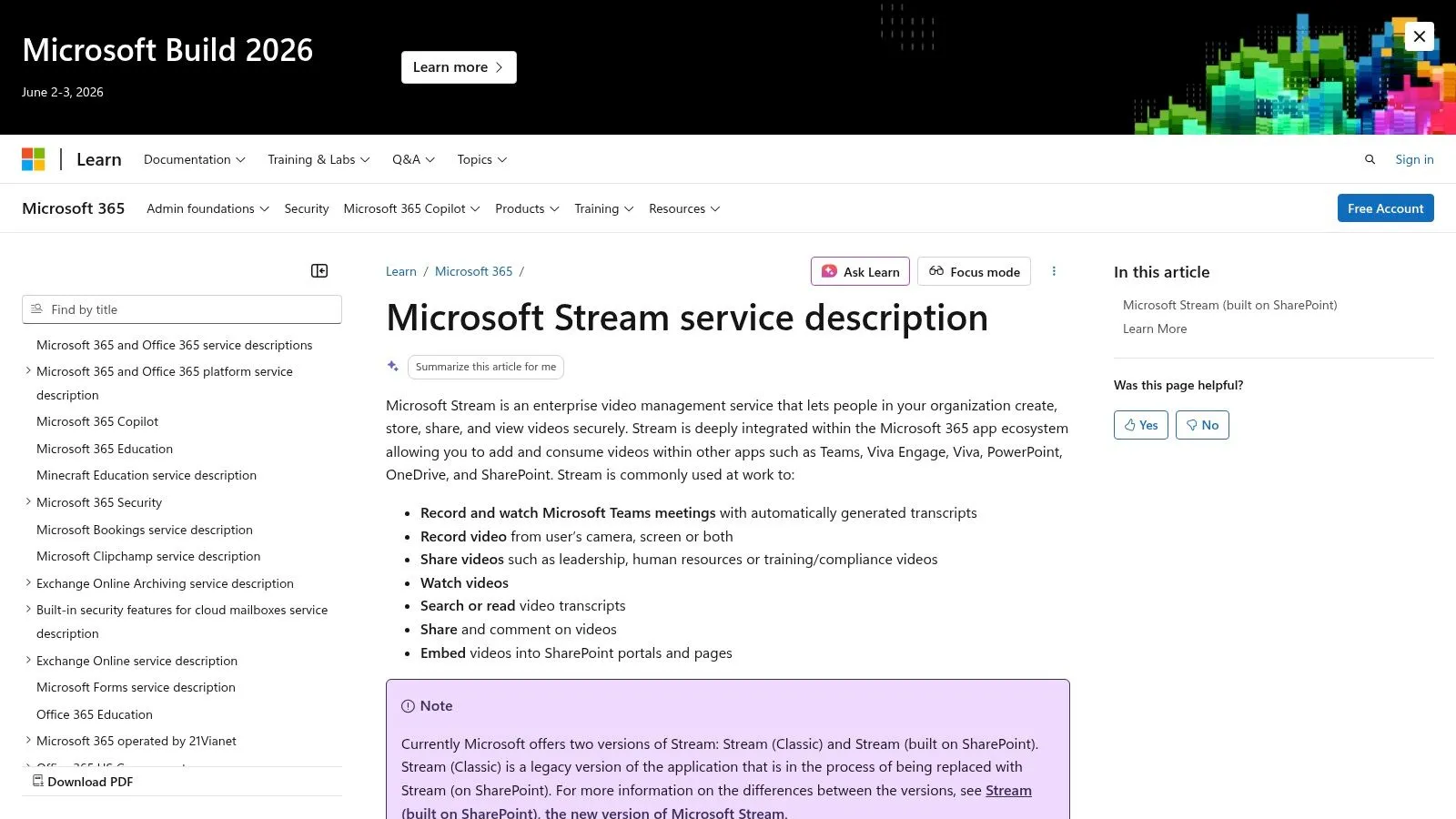Viewport: 1456px width, 819px height.
Task: Open Microsoft Clipchamp service description
Action: (148, 556)
